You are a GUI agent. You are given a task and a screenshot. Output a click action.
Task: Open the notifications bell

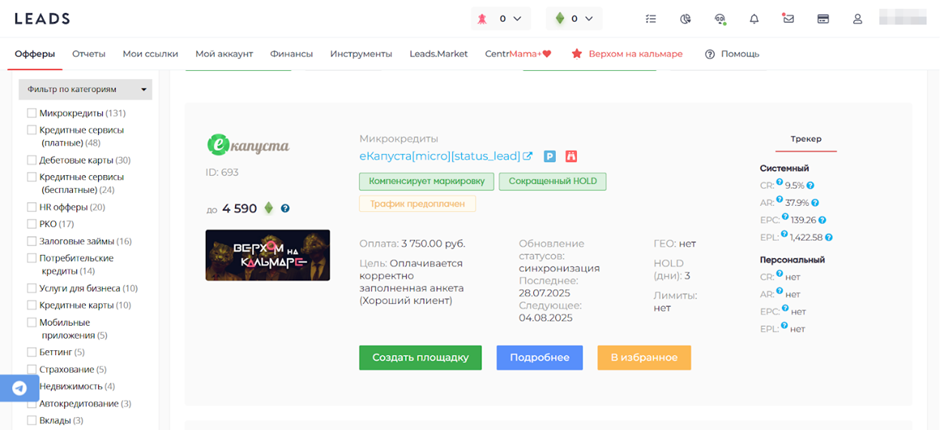[x=754, y=19]
